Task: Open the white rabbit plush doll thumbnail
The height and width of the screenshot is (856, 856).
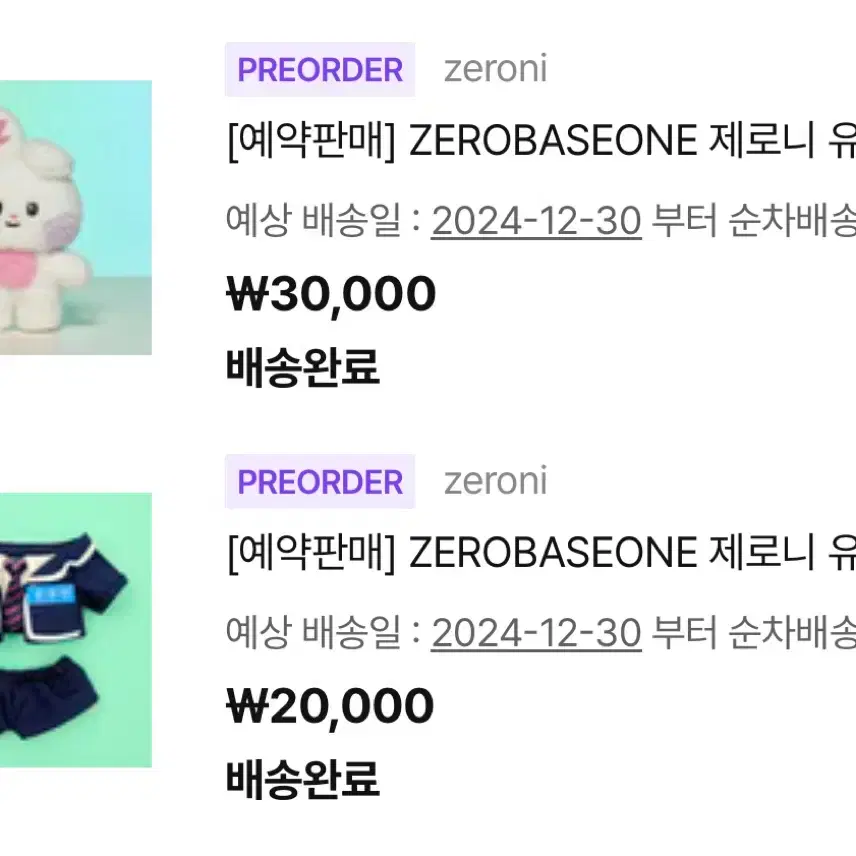Action: pos(76,217)
